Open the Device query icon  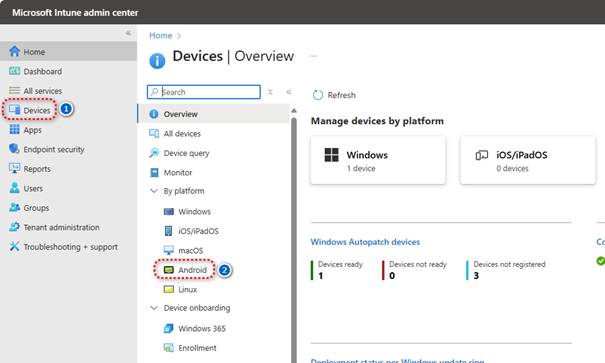(154, 153)
